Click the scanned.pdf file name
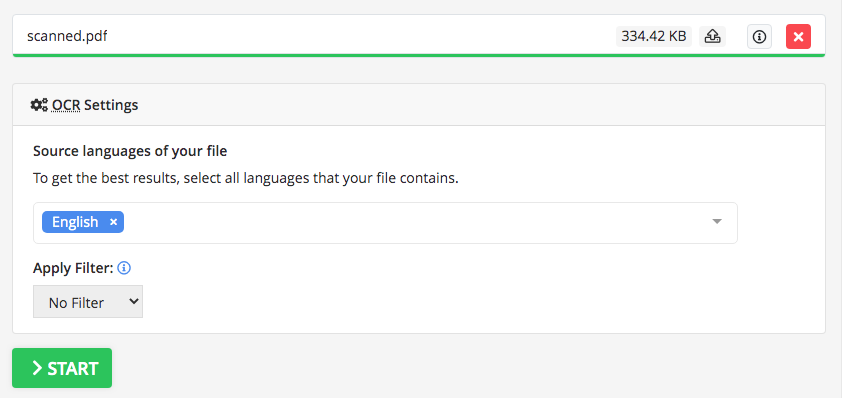Image resolution: width=842 pixels, height=398 pixels. (x=67, y=36)
